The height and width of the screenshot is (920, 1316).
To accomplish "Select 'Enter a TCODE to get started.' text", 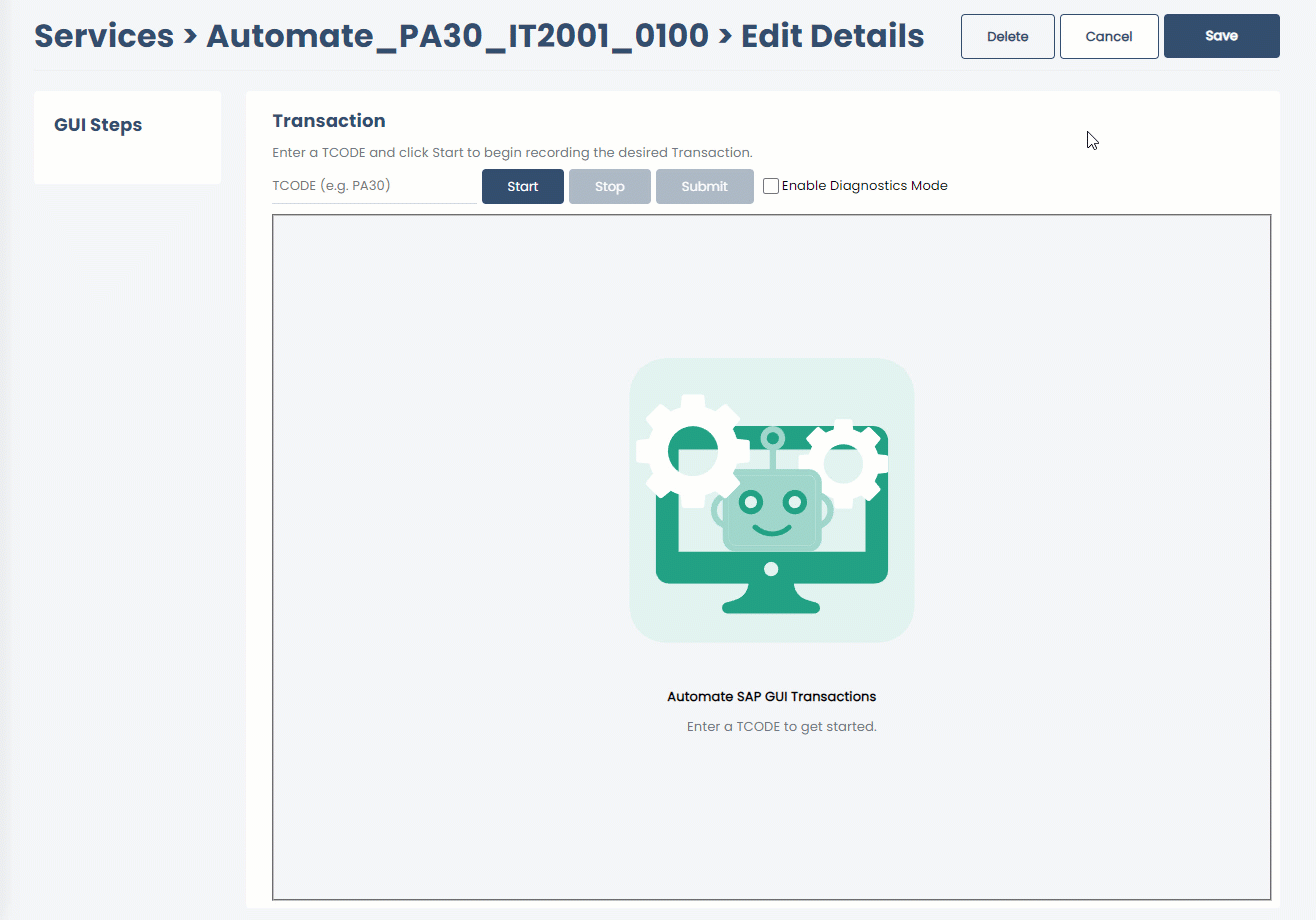I will point(781,727).
